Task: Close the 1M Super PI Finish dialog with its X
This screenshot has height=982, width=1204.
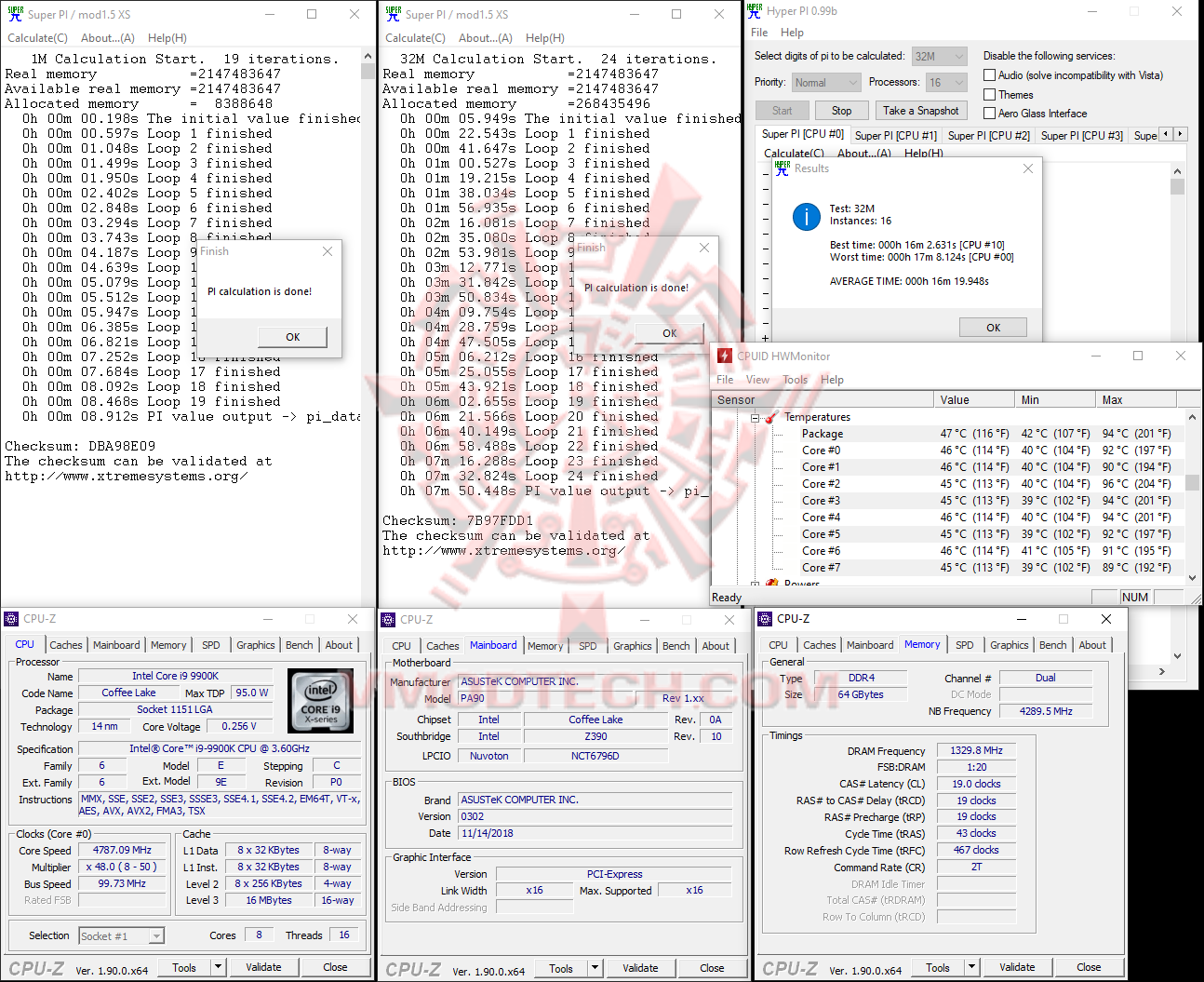Action: pyautogui.click(x=328, y=251)
